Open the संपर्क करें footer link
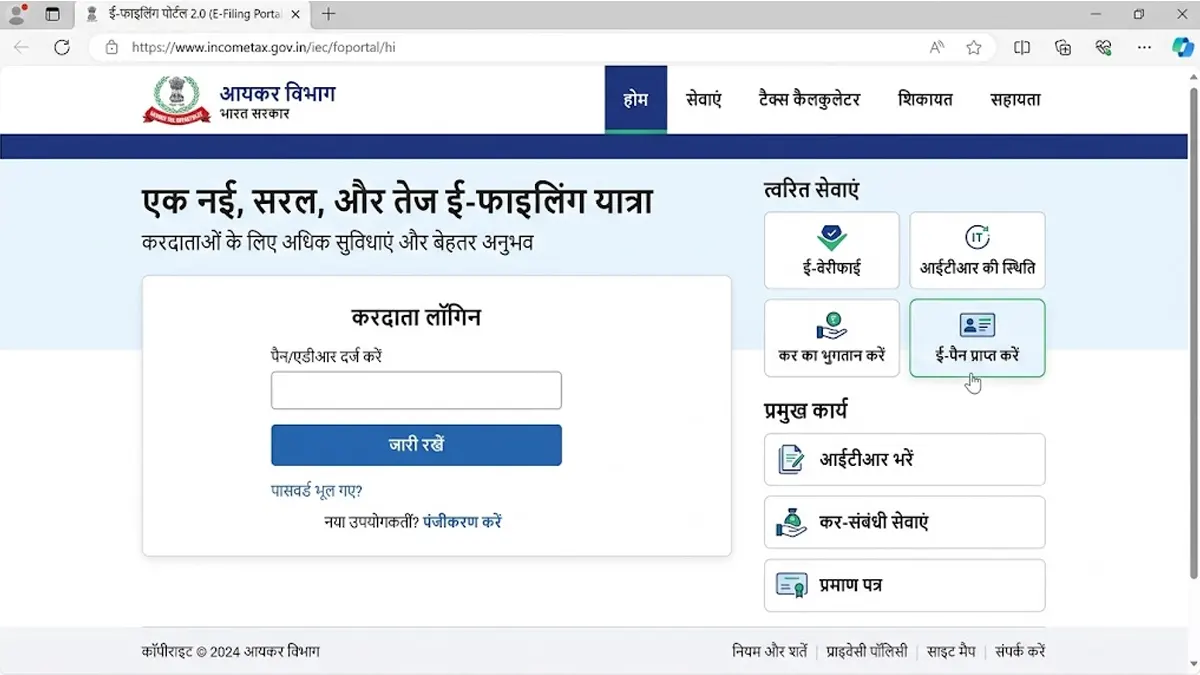 point(1020,651)
